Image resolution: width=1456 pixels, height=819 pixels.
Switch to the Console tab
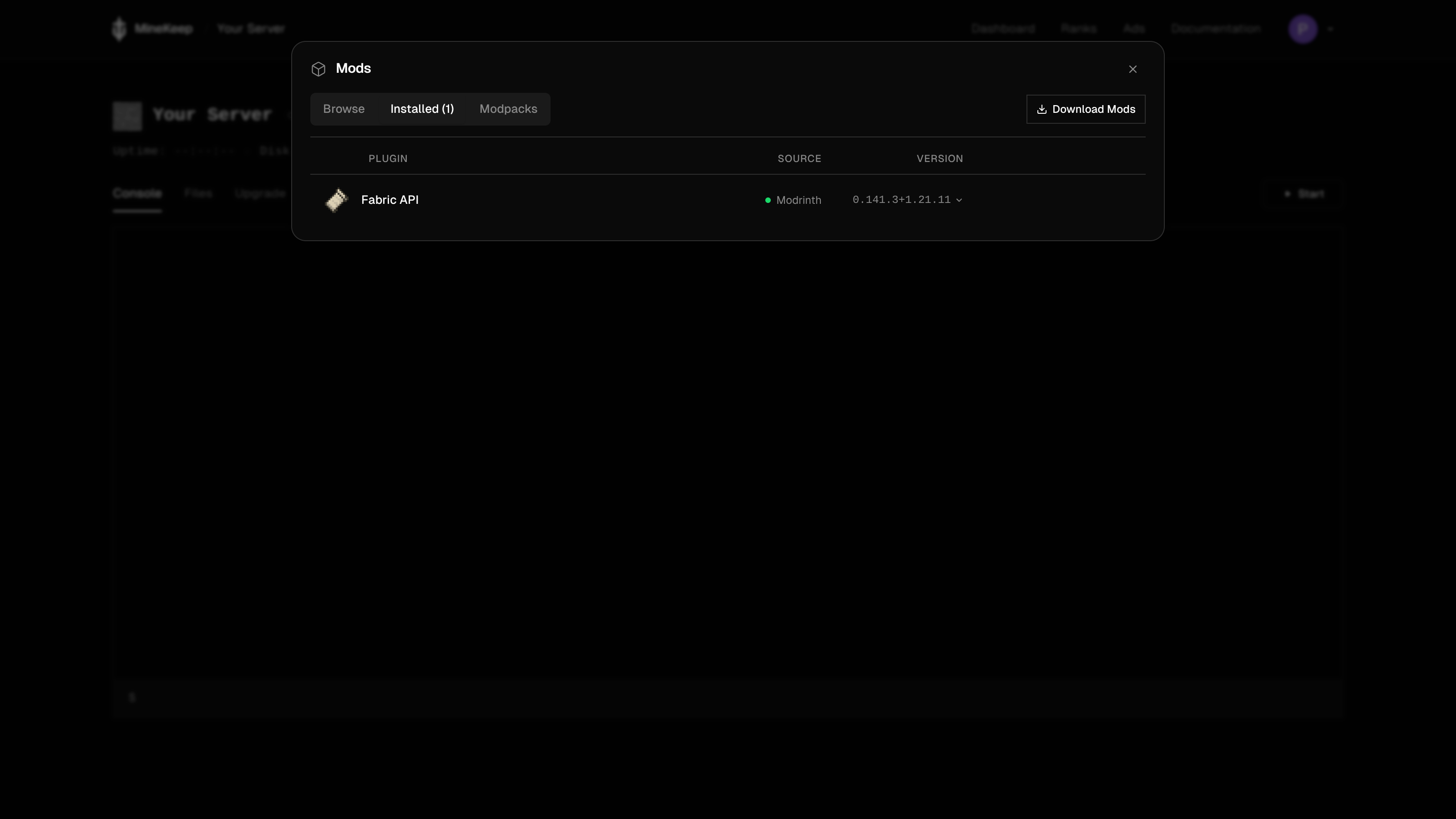point(137,193)
